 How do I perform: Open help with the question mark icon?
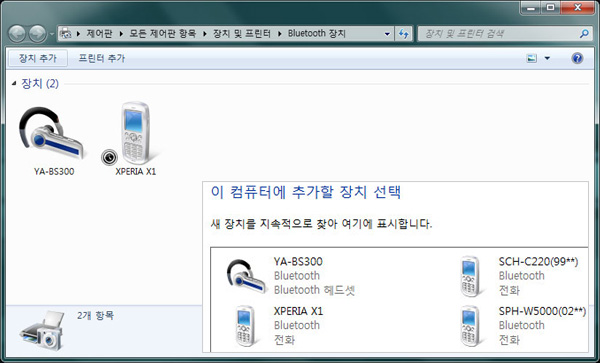point(577,58)
